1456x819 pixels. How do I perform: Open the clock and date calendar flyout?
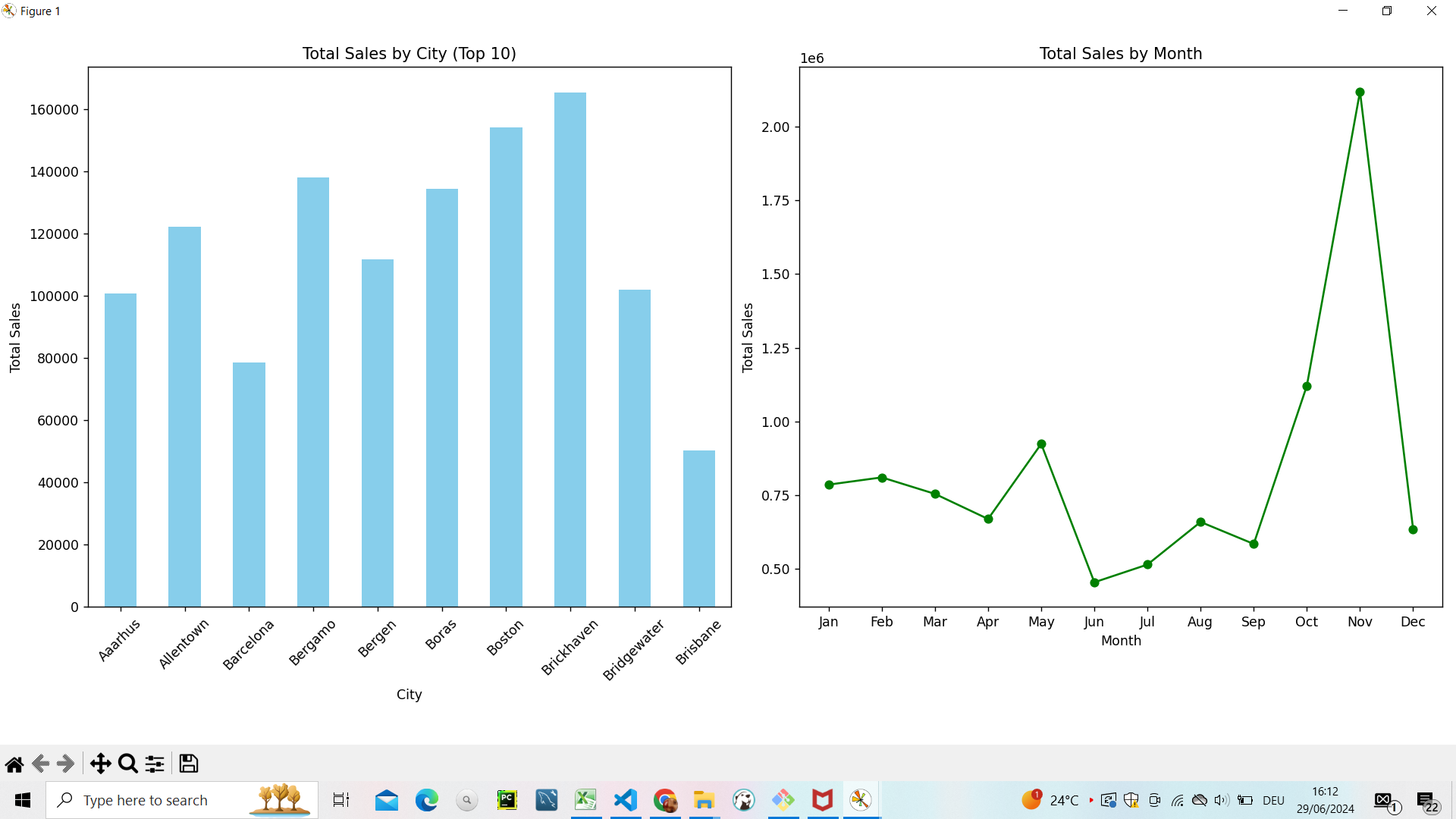[1325, 800]
